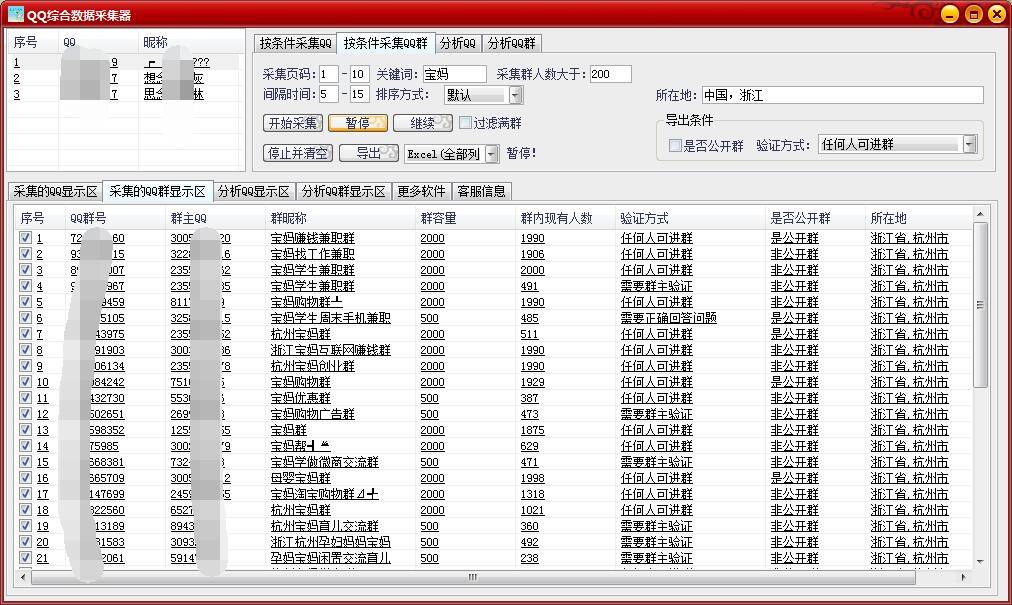1012x605 pixels.
Task: Click the 导出 button
Action: (x=369, y=153)
